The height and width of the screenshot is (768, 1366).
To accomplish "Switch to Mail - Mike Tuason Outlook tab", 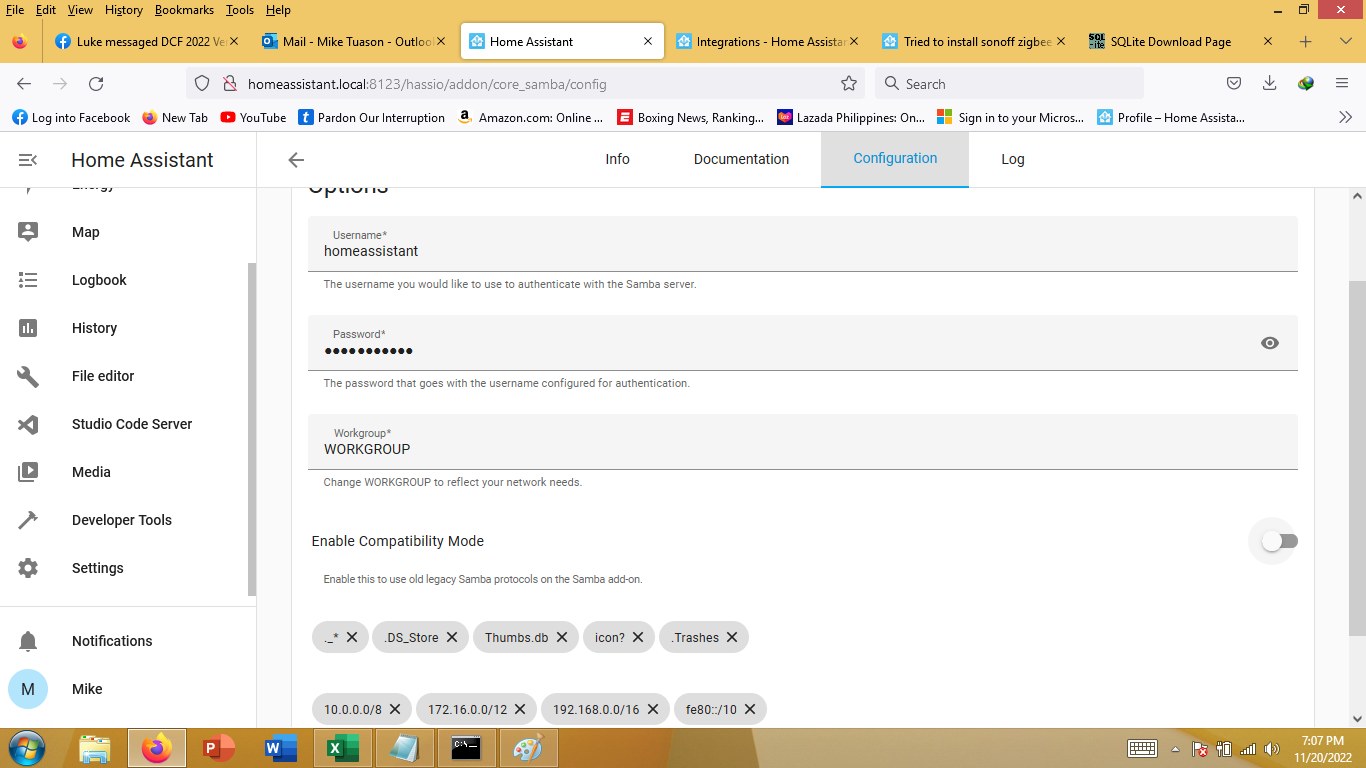I will click(351, 42).
